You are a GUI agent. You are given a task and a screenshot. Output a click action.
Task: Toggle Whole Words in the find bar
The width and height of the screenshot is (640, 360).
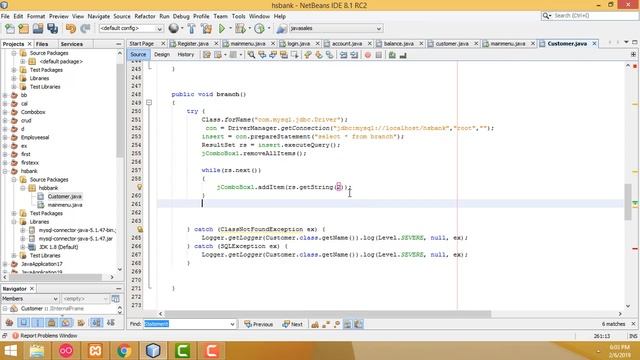(x=326, y=324)
